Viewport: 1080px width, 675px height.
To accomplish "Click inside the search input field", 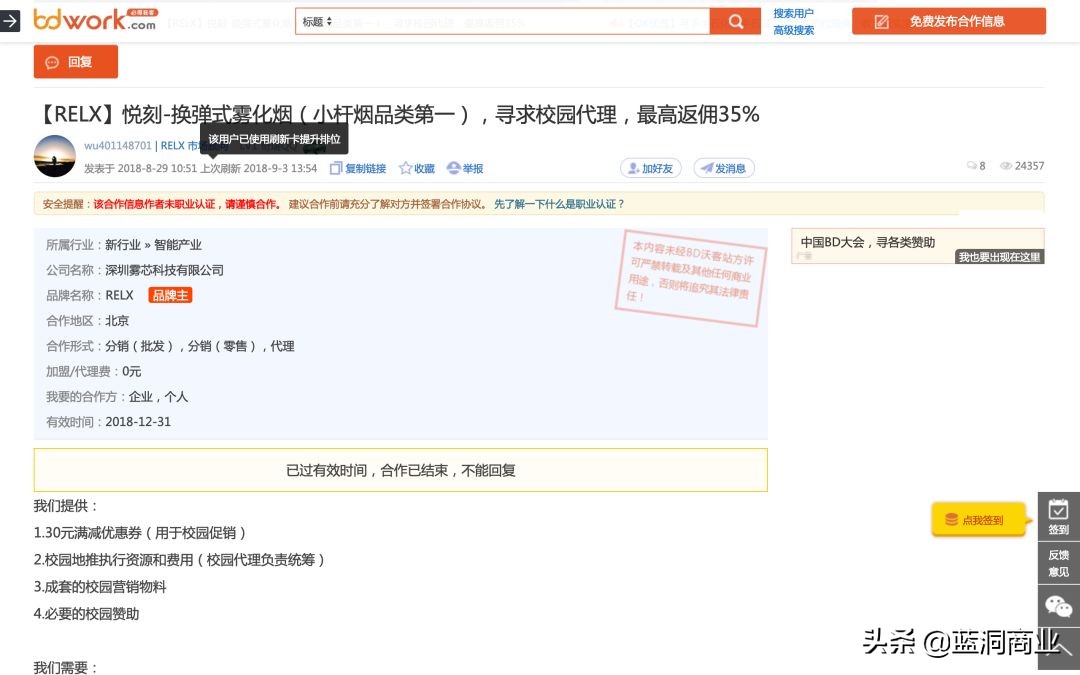I will pyautogui.click(x=500, y=21).
